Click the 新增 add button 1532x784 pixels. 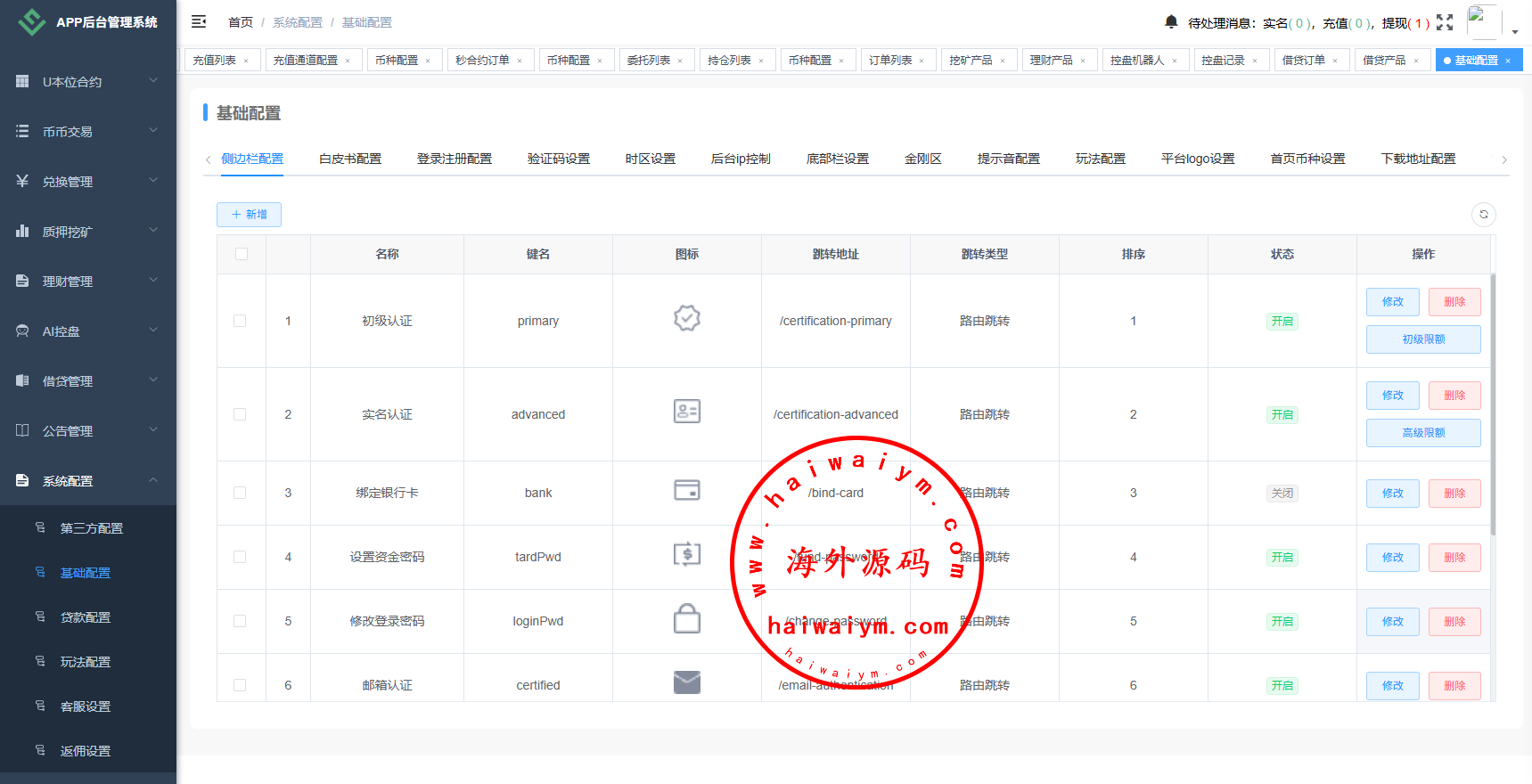click(x=249, y=215)
